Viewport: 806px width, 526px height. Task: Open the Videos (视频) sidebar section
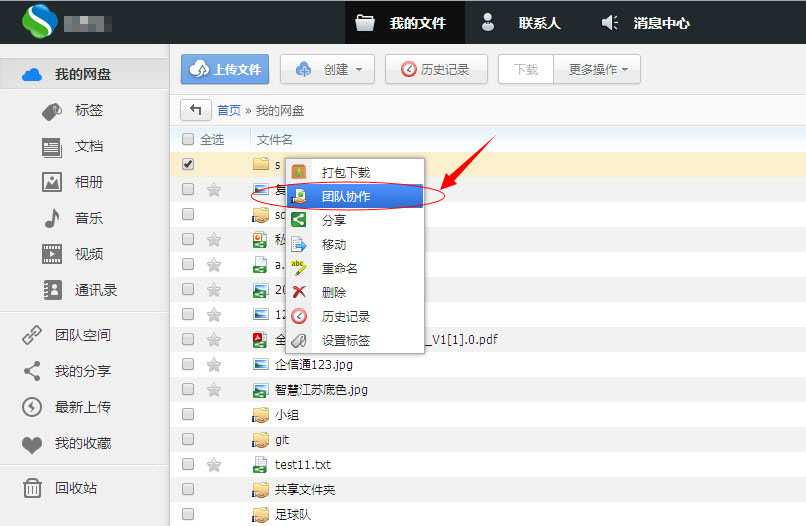click(x=88, y=254)
